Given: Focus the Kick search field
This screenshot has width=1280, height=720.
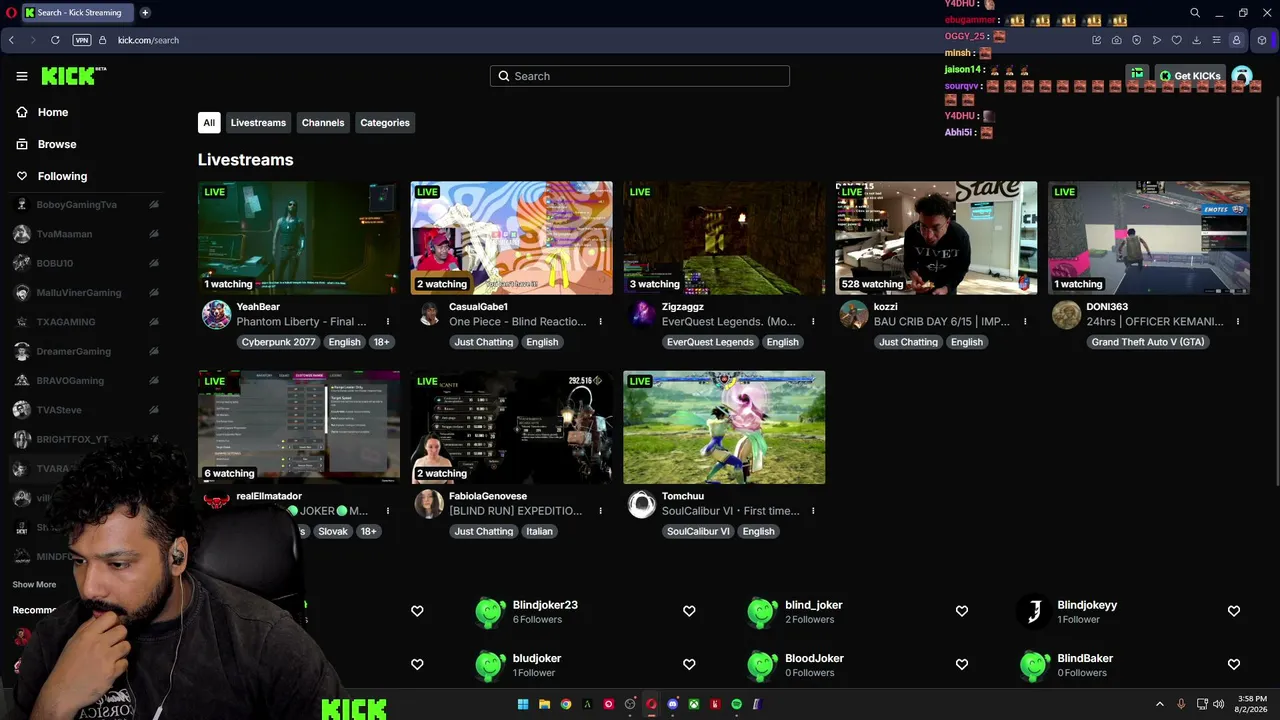Looking at the screenshot, I should point(640,76).
